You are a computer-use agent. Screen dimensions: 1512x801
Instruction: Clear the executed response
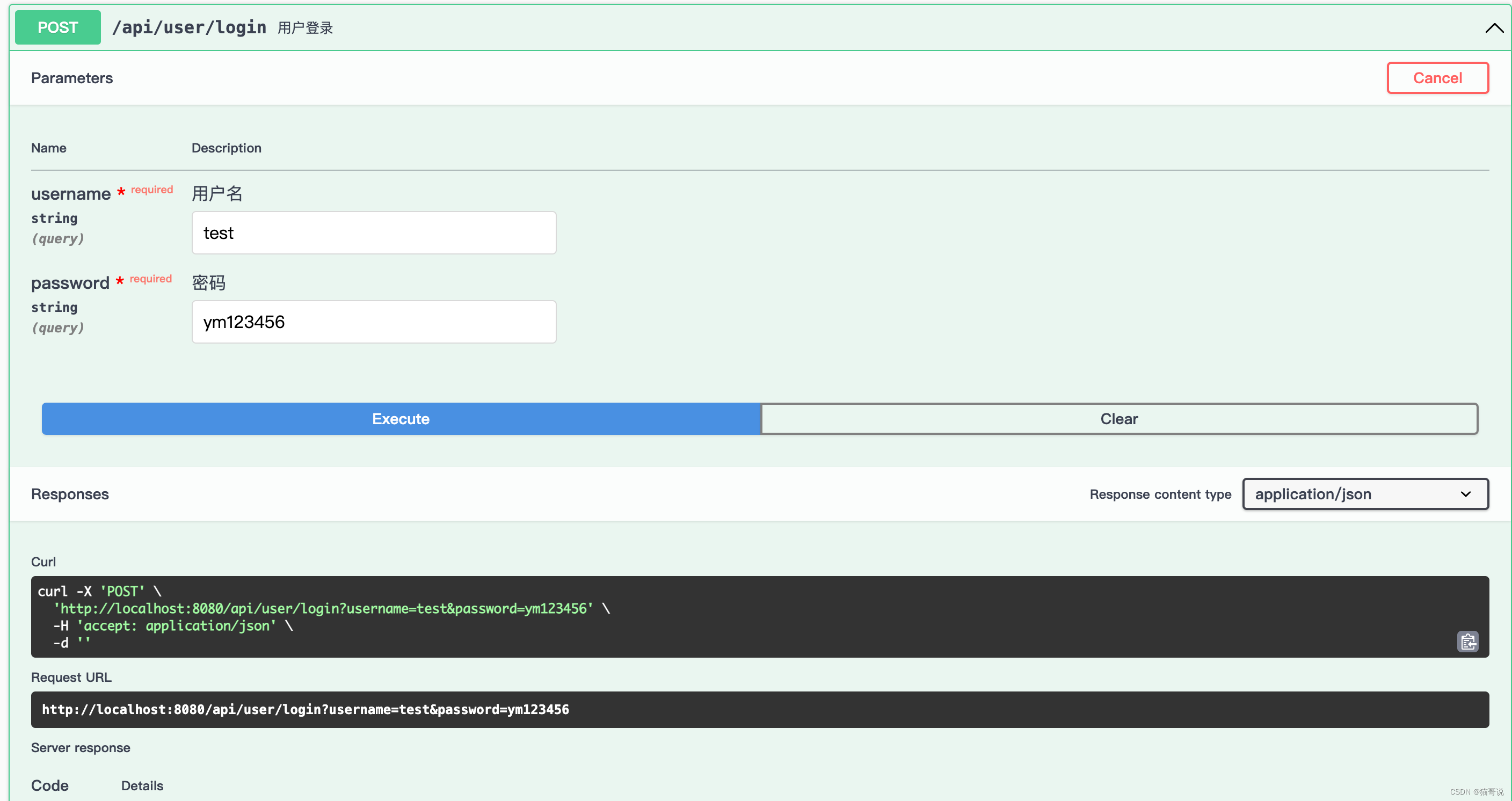pos(1119,418)
